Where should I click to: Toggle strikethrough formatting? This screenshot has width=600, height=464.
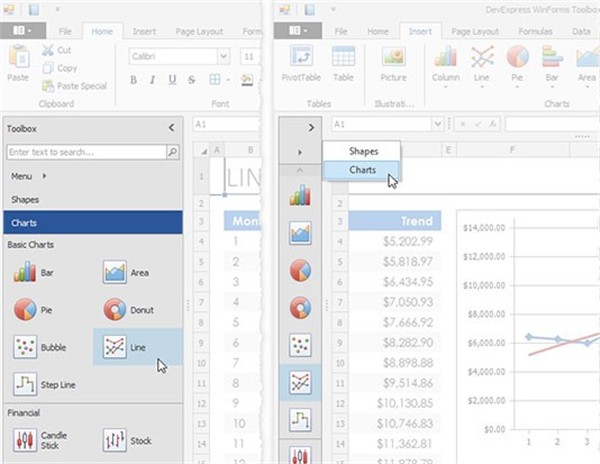pos(191,80)
